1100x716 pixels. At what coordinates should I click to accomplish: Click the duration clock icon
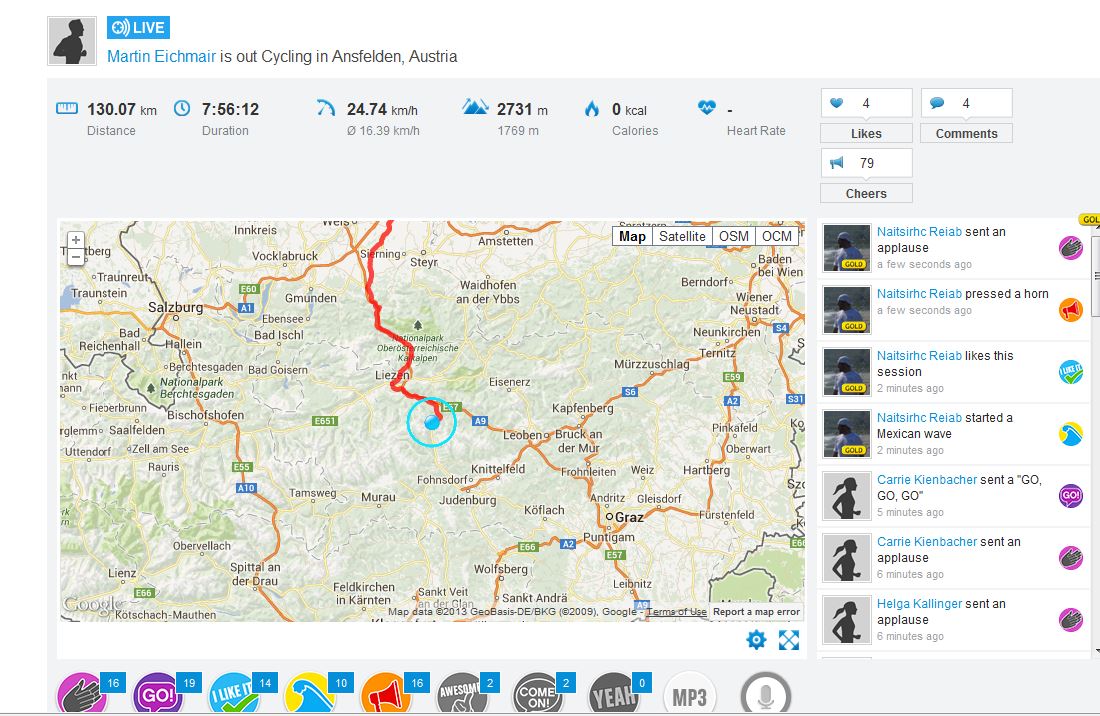[182, 108]
